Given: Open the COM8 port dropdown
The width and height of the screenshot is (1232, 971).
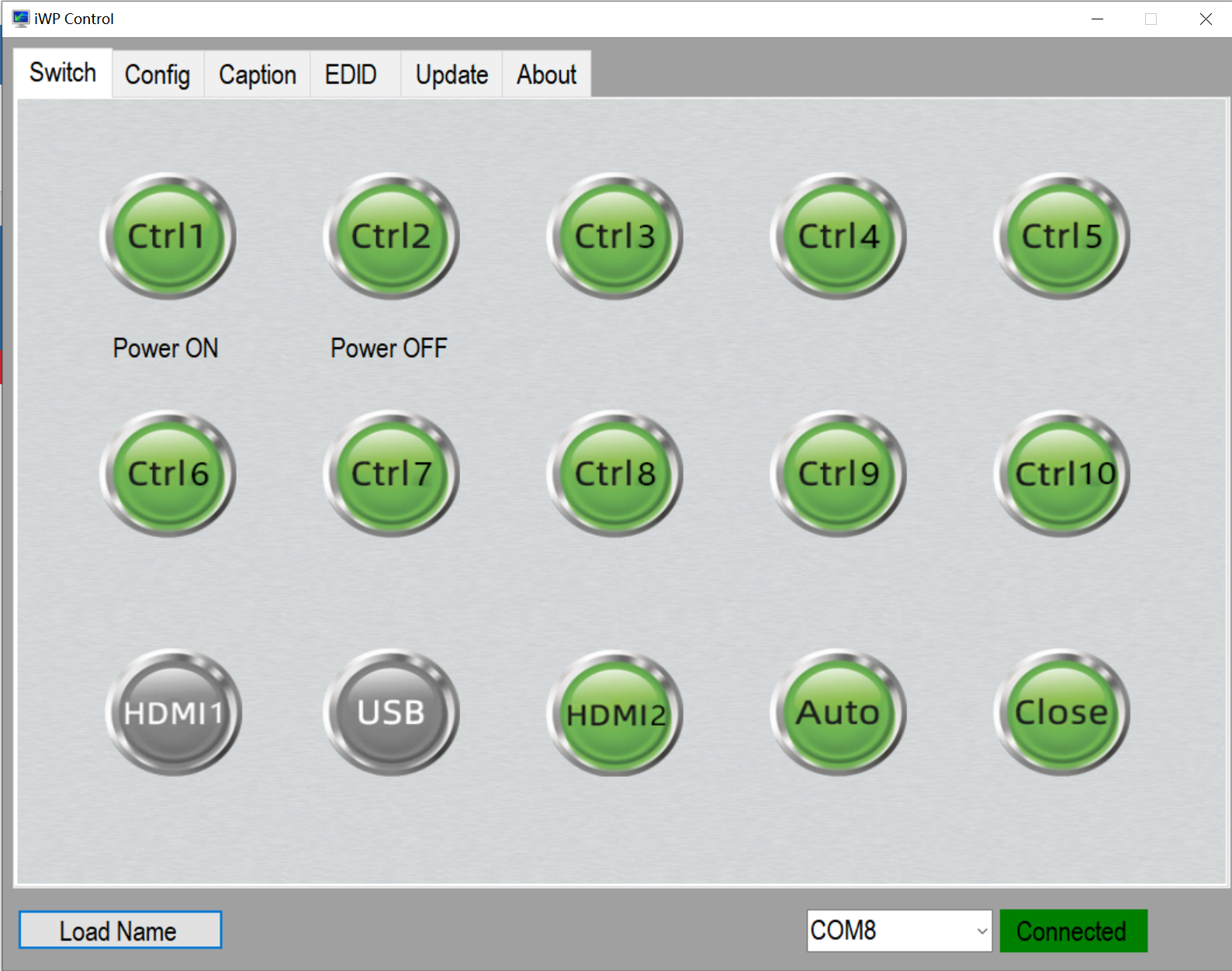Looking at the screenshot, I should tap(899, 931).
